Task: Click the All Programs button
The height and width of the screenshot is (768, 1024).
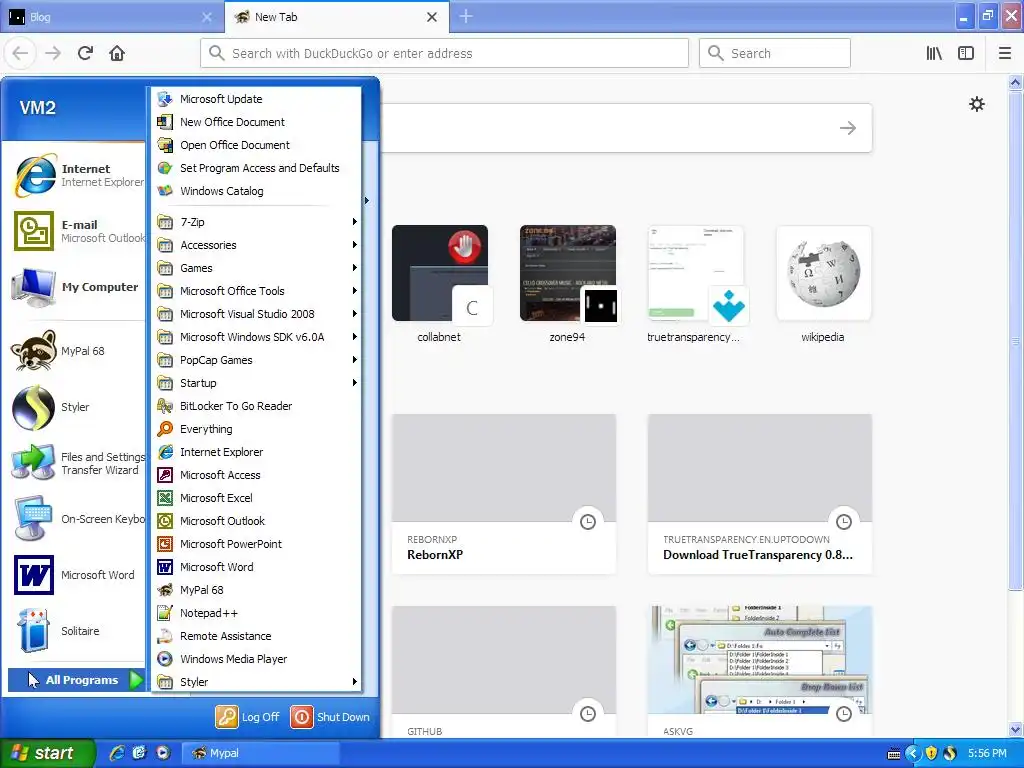Action: tap(76, 680)
